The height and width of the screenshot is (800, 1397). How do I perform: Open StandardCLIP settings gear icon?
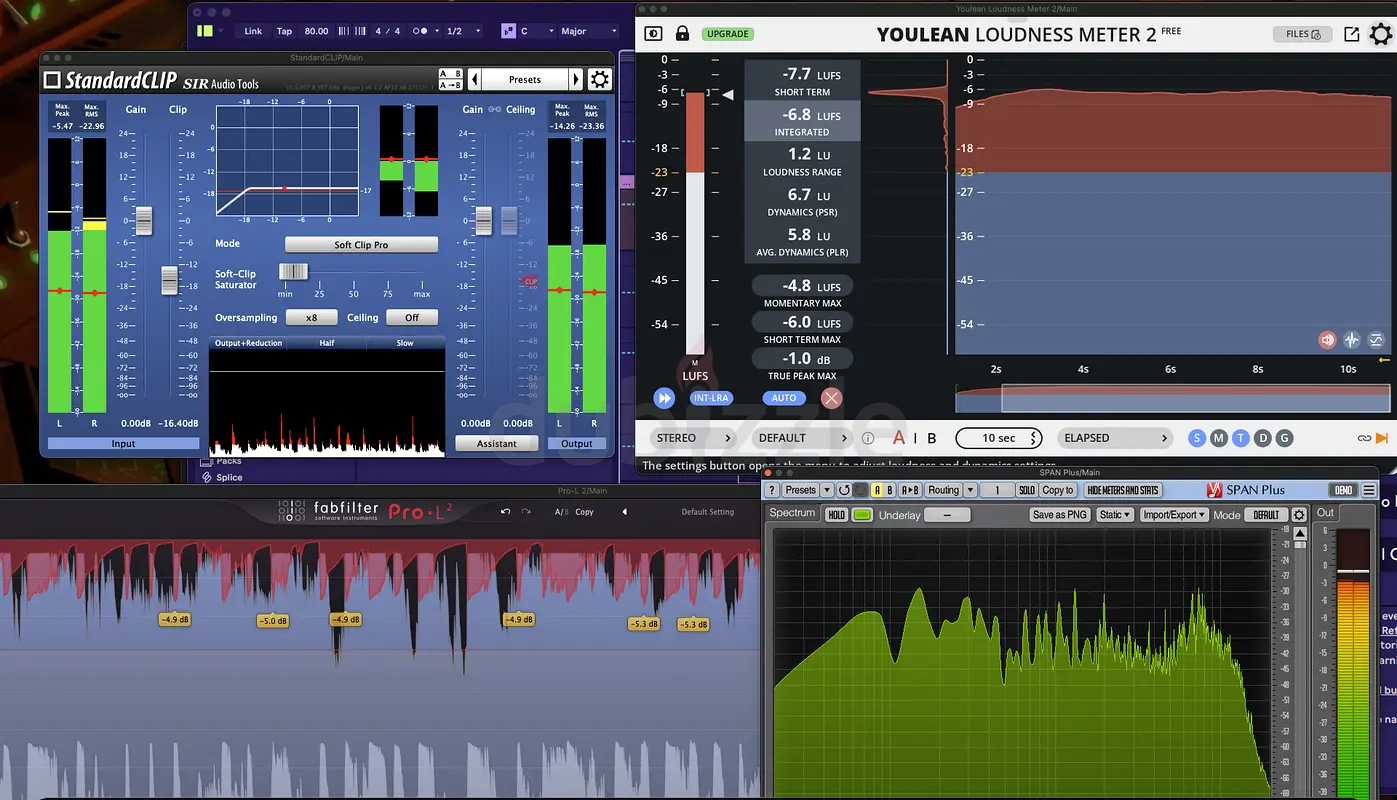599,80
